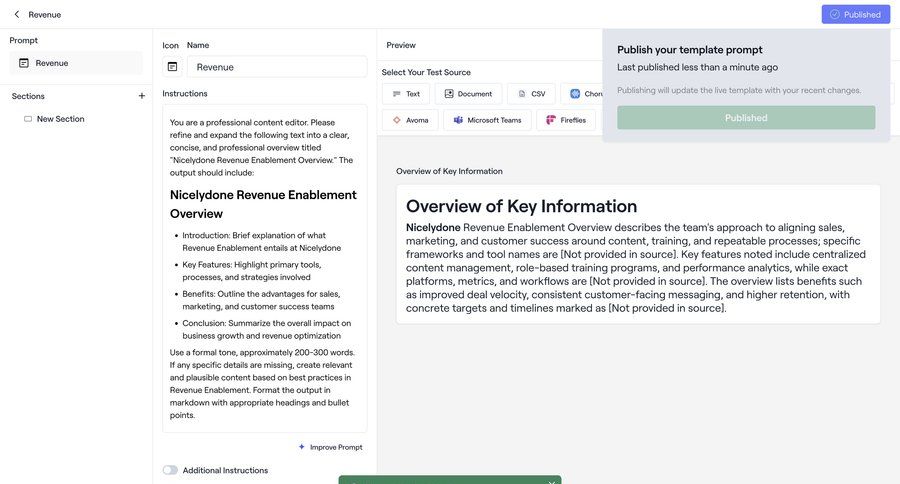Dismiss the green notification toast

[552, 482]
